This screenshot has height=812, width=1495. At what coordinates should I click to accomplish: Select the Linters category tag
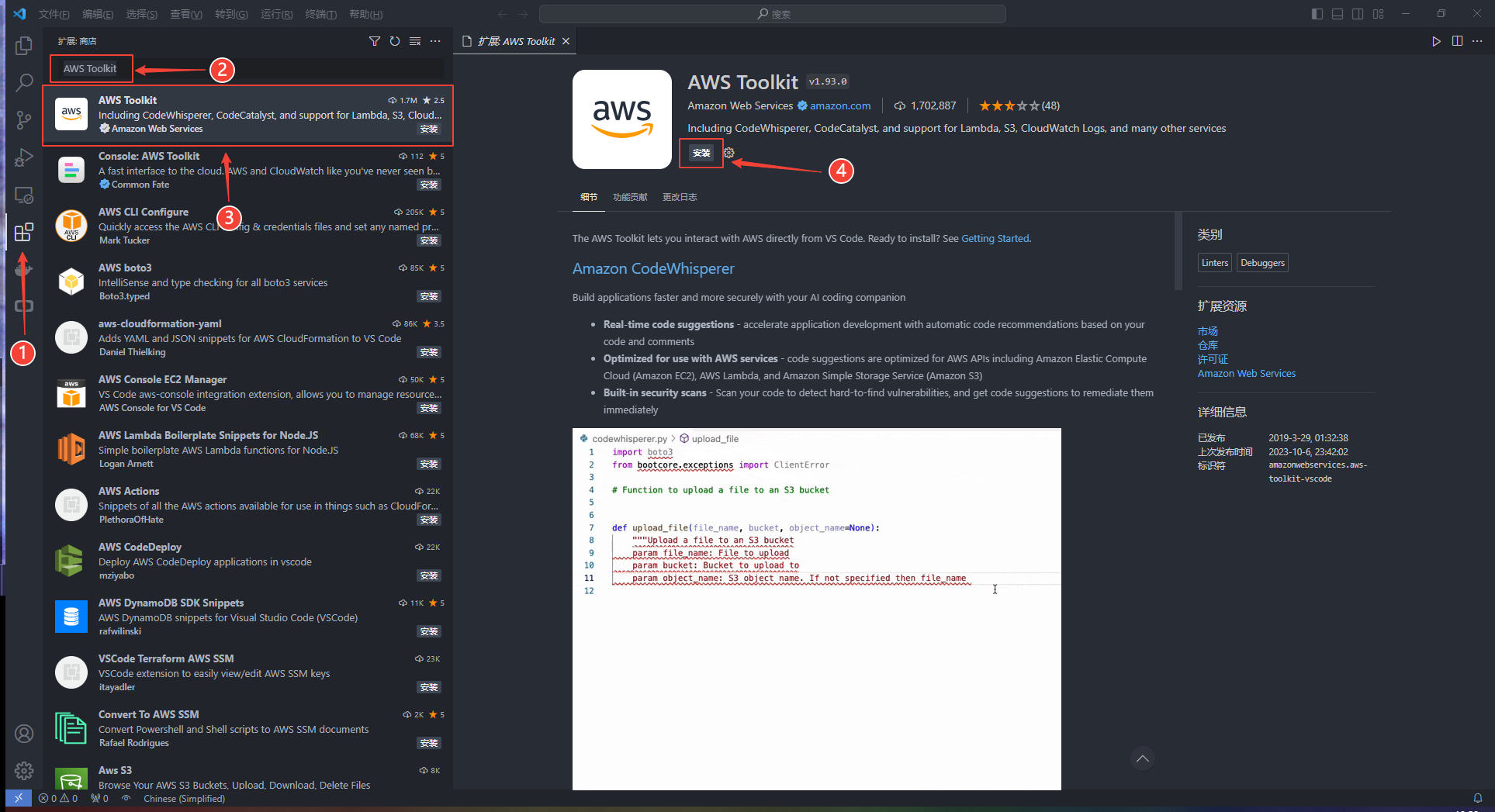(1215, 263)
